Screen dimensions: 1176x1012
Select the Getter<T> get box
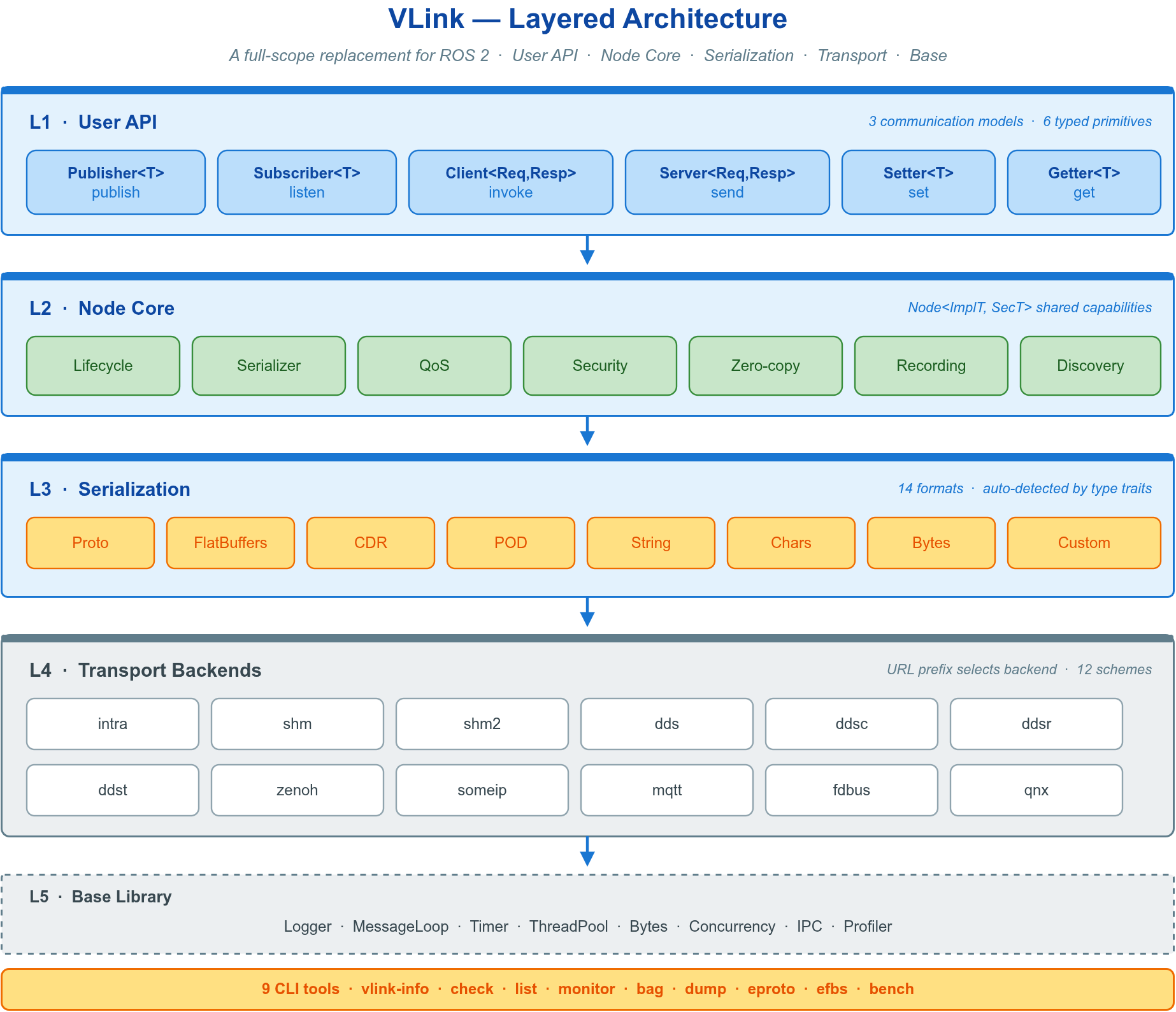pos(1084,182)
